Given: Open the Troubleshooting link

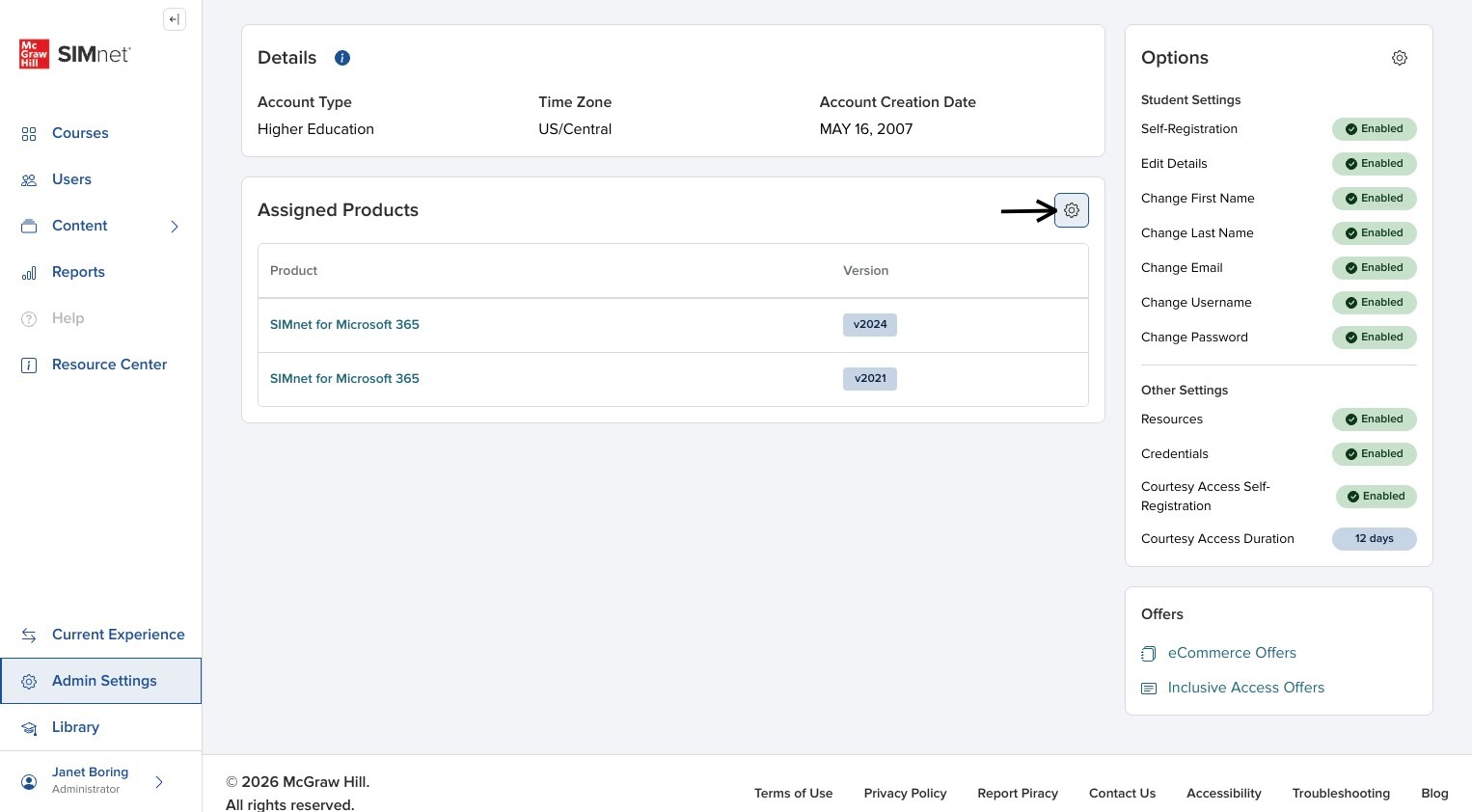Looking at the screenshot, I should coord(1341,794).
